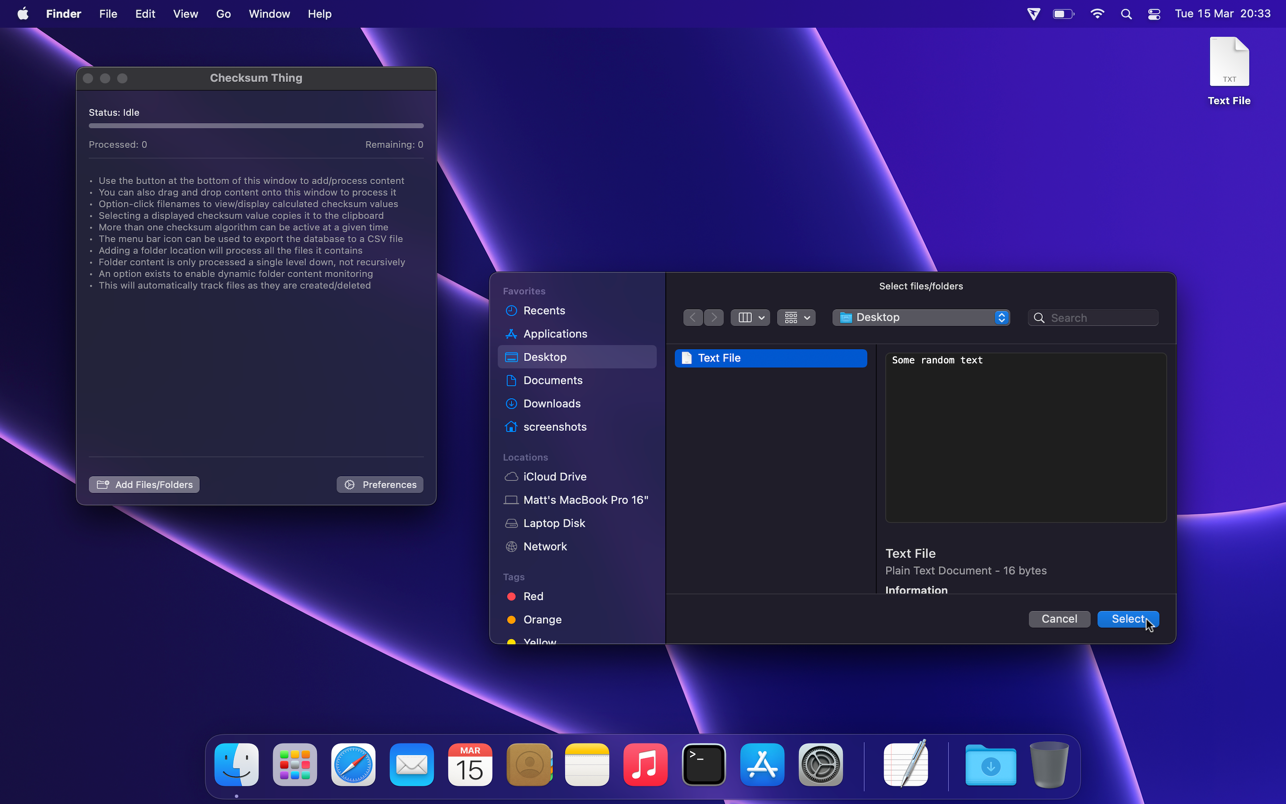Select Applications in the sidebar
Image resolution: width=1286 pixels, height=804 pixels.
(x=577, y=334)
